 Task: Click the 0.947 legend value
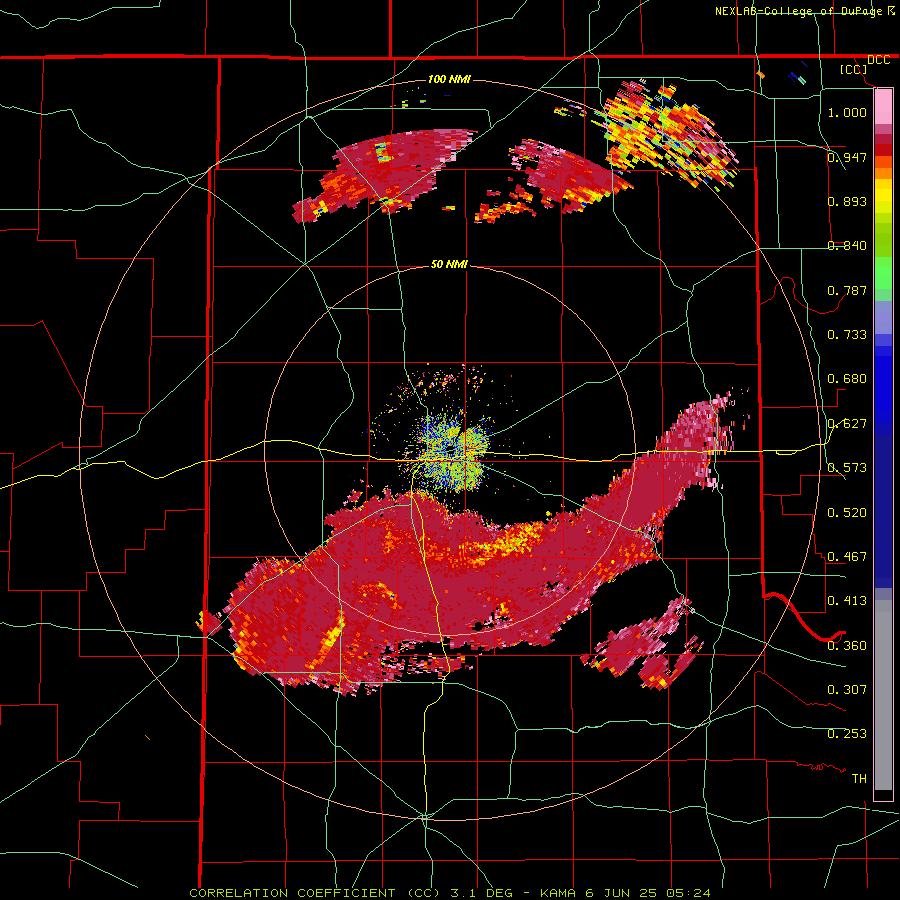847,157
